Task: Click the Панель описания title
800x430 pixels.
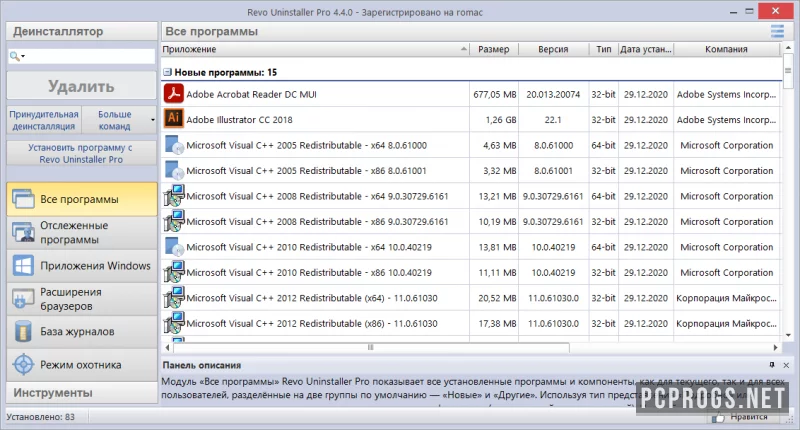Action: pos(202,365)
